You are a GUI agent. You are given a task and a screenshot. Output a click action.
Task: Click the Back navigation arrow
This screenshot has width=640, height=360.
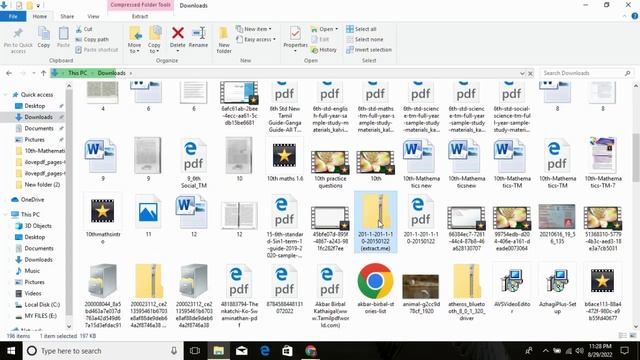tap(9, 73)
